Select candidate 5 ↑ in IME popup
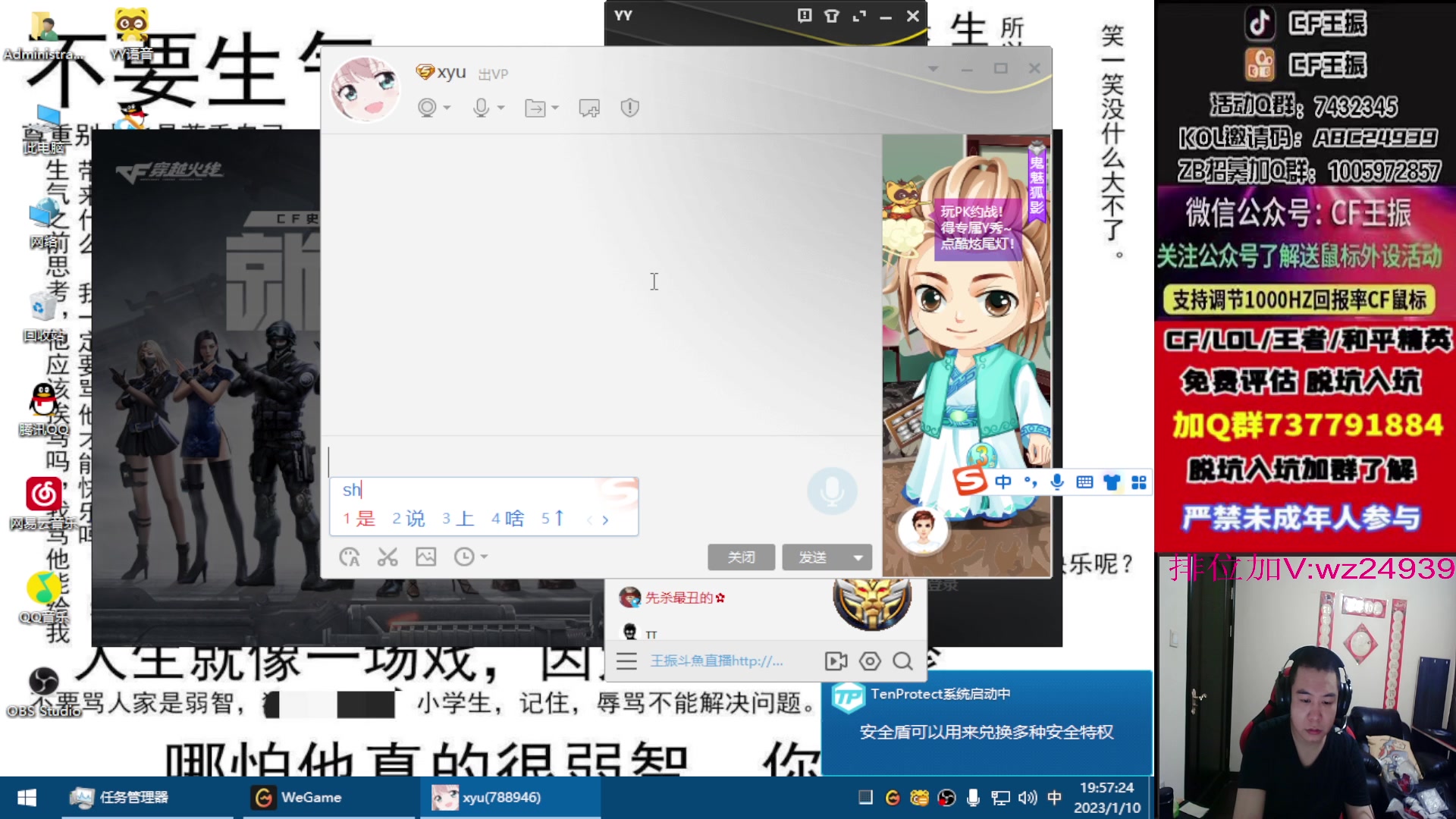 [x=553, y=519]
